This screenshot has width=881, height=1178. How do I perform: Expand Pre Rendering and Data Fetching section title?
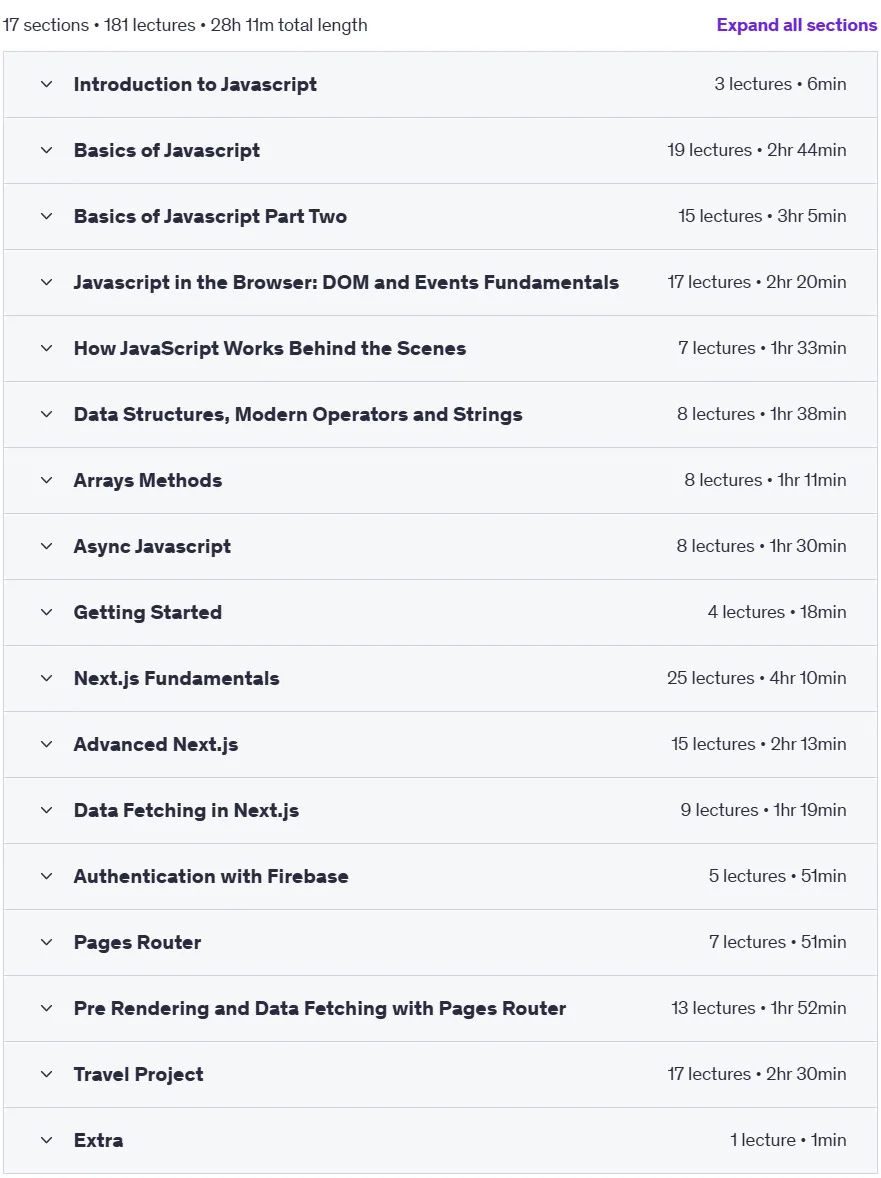[320, 1008]
